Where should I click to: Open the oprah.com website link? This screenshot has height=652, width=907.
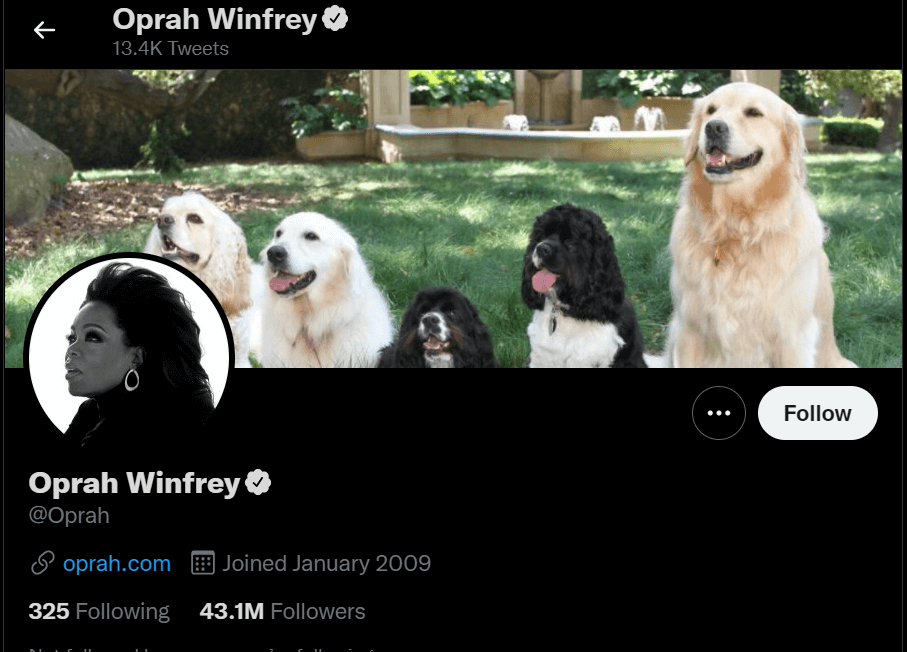(117, 563)
